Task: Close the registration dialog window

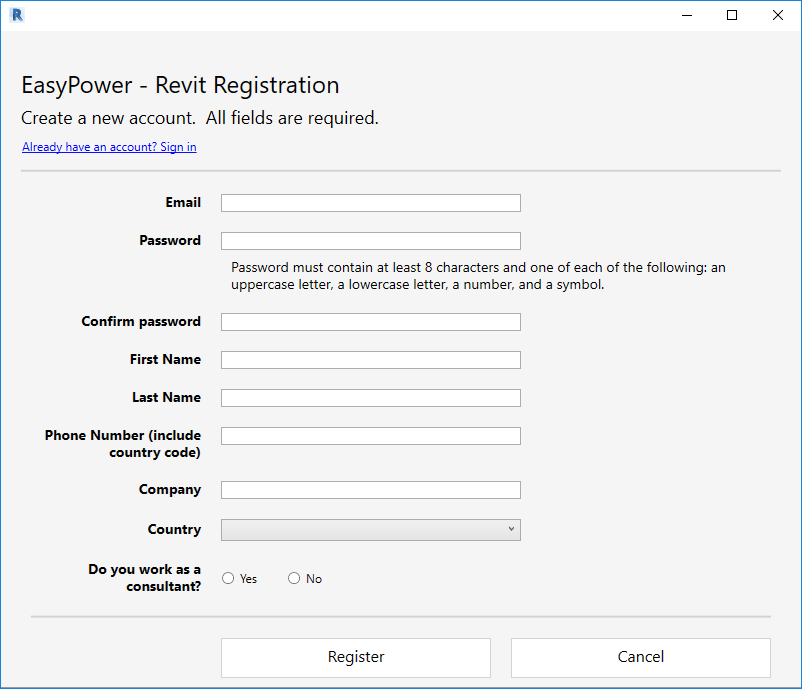Action: tap(778, 15)
